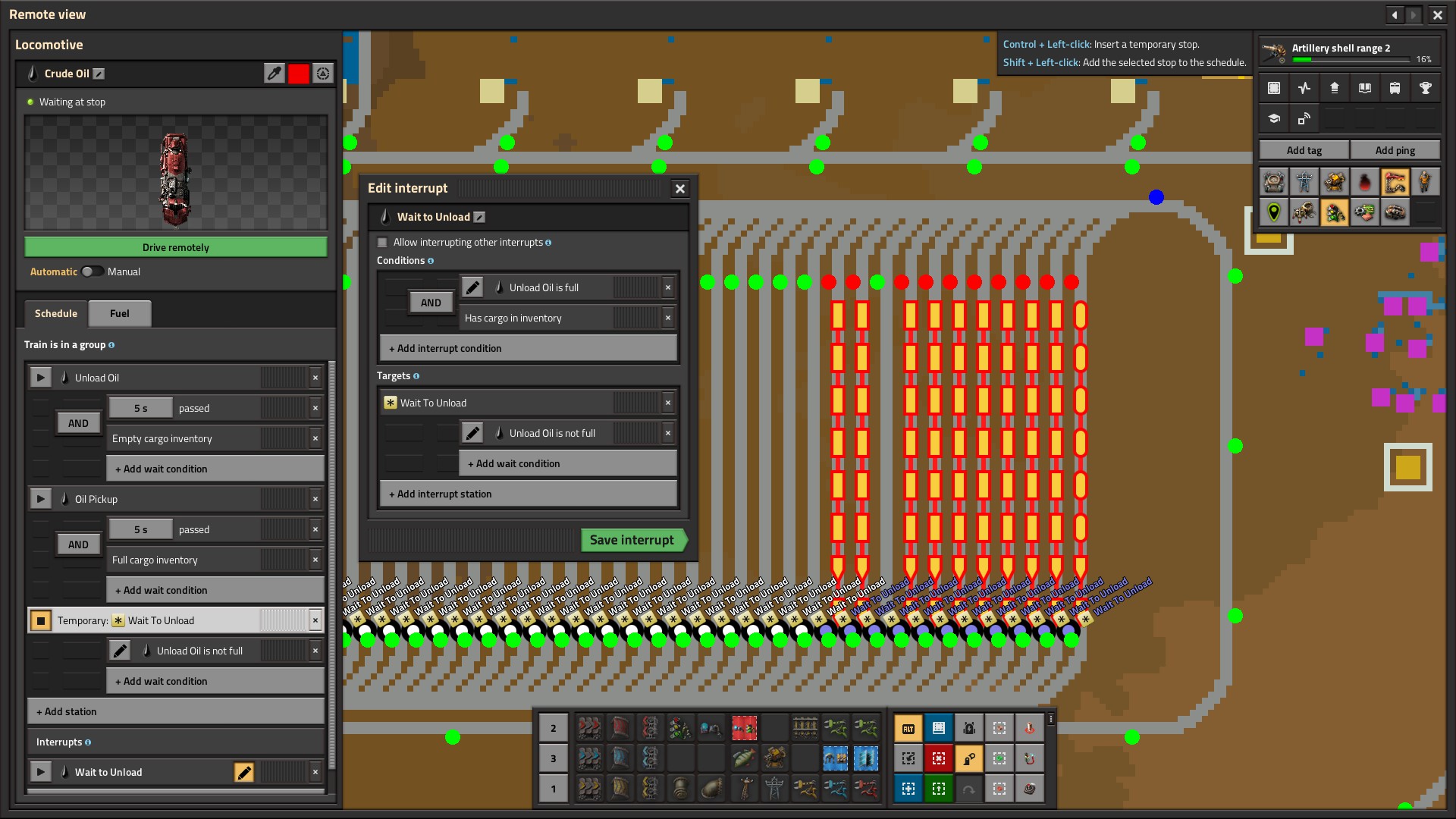Image resolution: width=1456 pixels, height=819 pixels.
Task: Open achievements trophy icon
Action: pyautogui.click(x=1426, y=88)
